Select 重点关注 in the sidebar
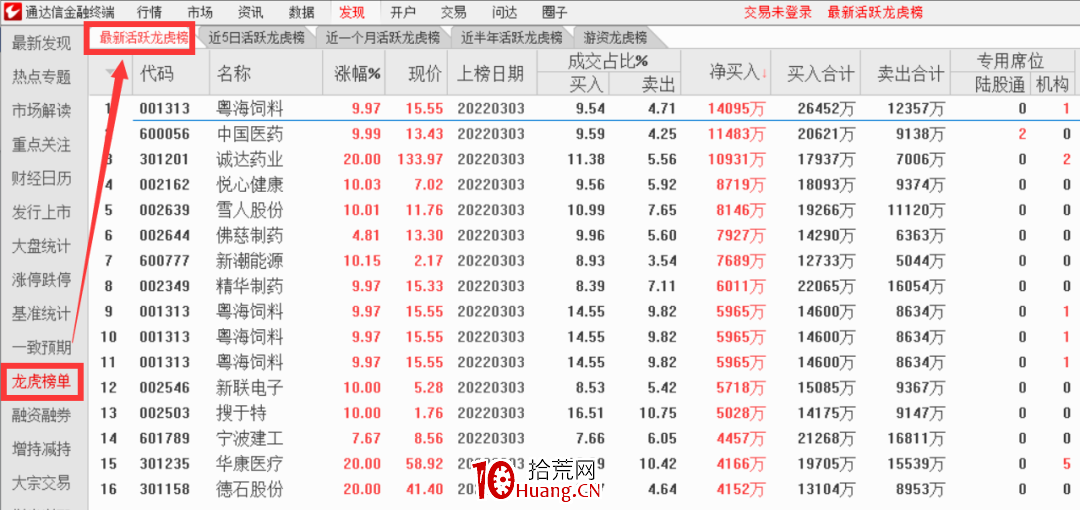This screenshot has width=1080, height=510. click(41, 145)
